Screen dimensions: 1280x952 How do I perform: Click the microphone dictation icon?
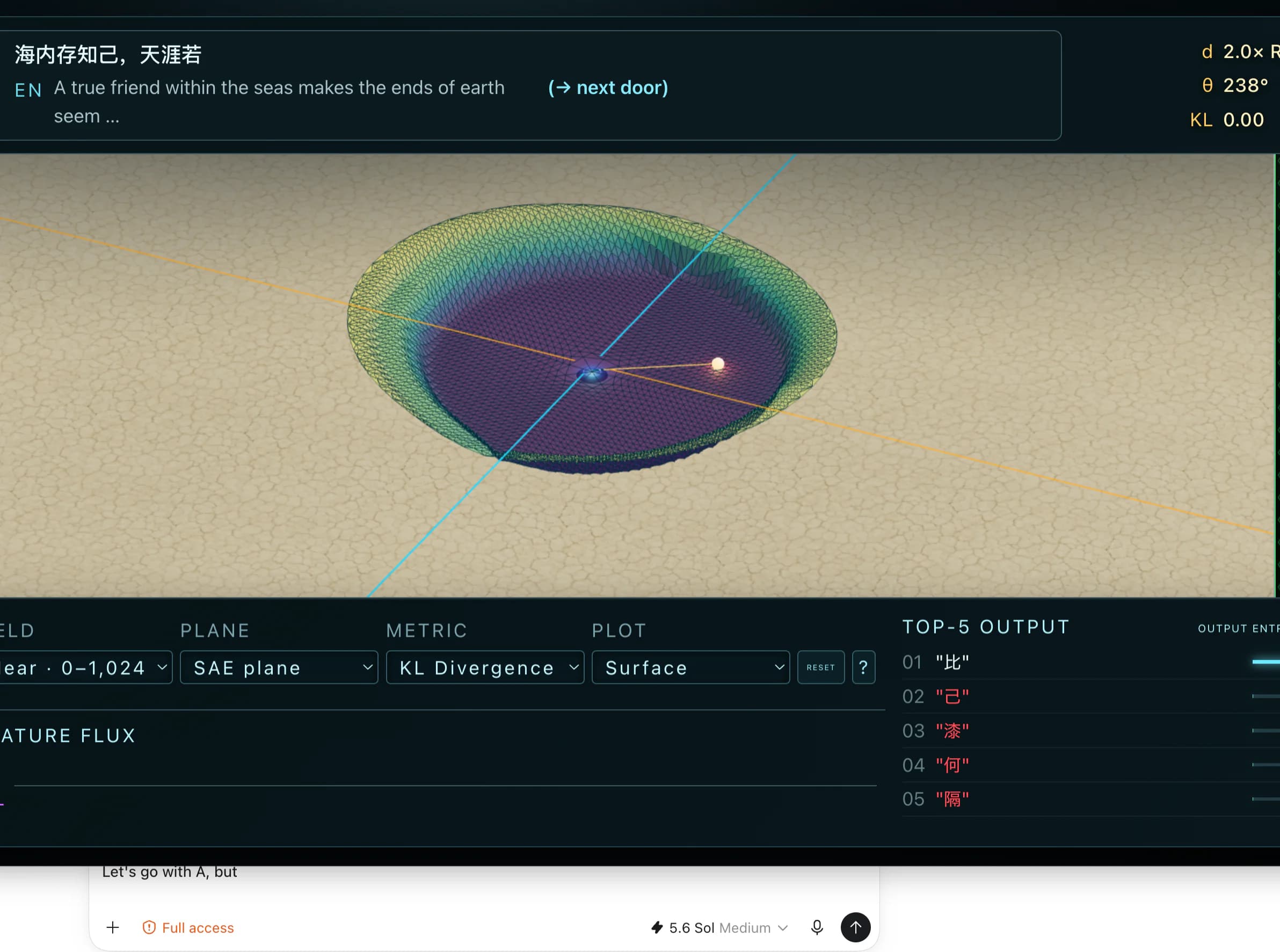[817, 927]
